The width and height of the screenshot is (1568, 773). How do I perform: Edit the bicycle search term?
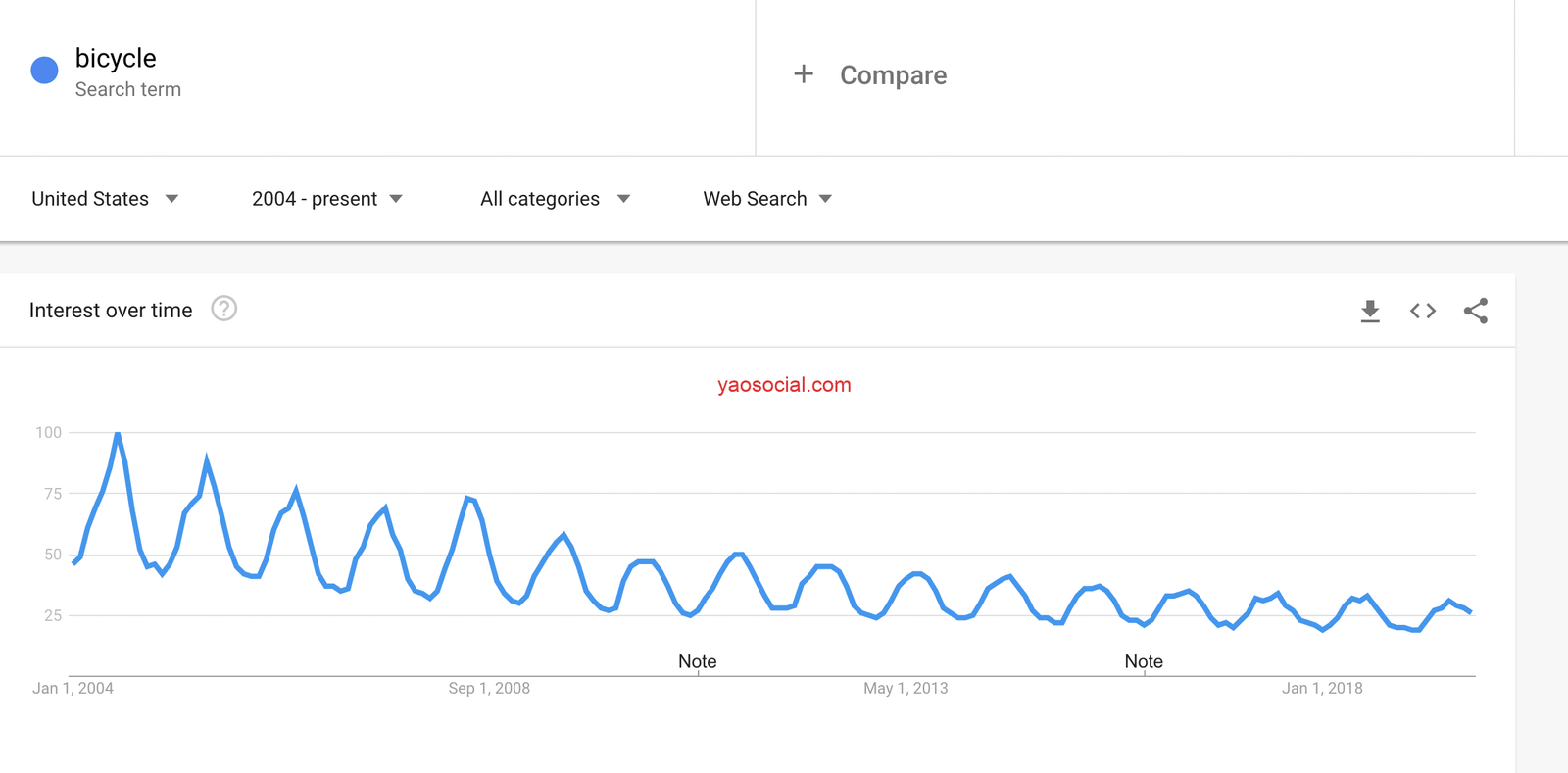pos(116,59)
